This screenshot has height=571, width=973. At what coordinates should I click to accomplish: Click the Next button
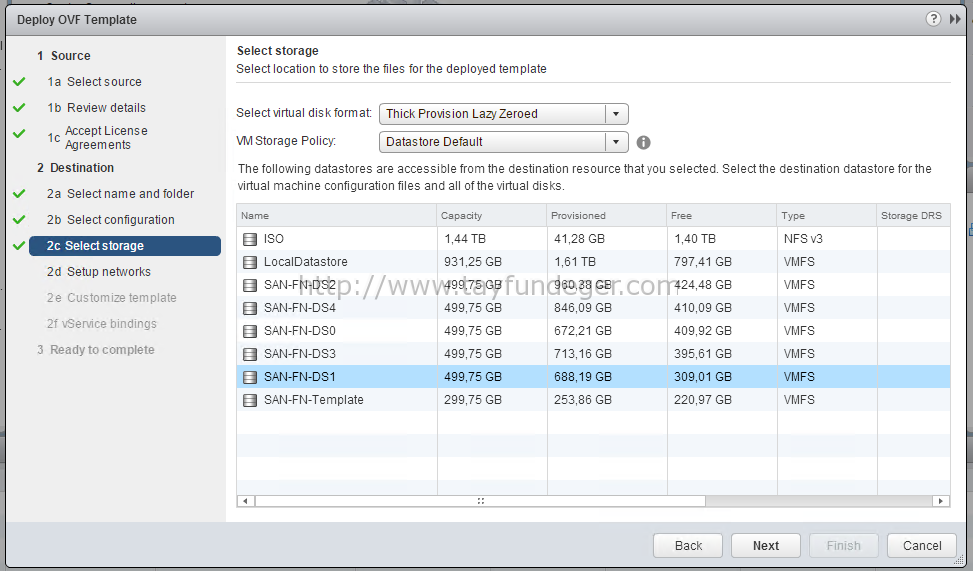pyautogui.click(x=766, y=546)
